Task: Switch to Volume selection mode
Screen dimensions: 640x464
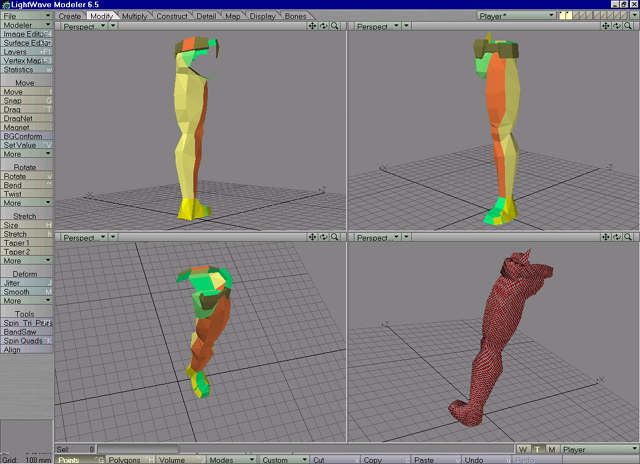Action: pyautogui.click(x=181, y=460)
